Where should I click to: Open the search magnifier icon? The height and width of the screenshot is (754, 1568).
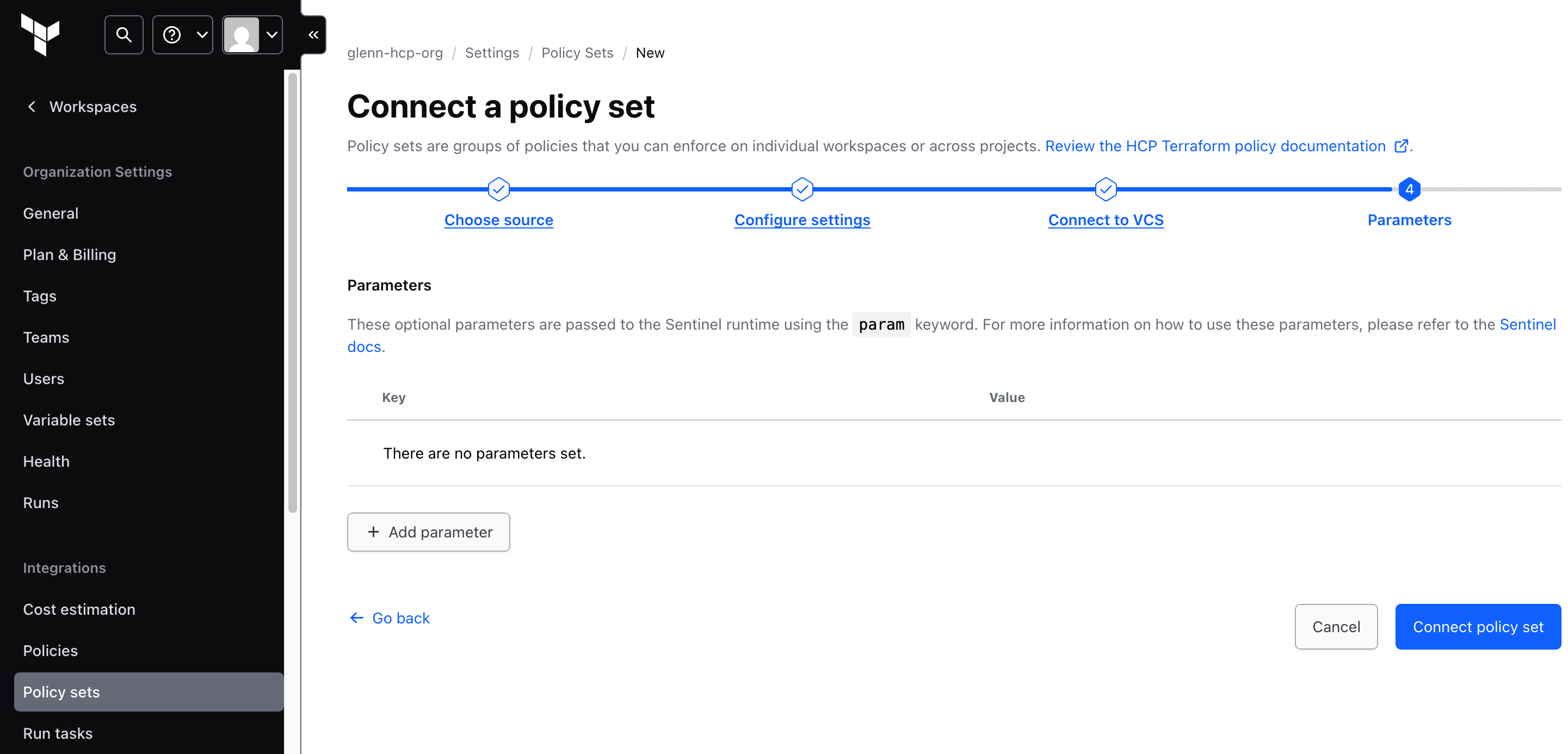point(124,35)
